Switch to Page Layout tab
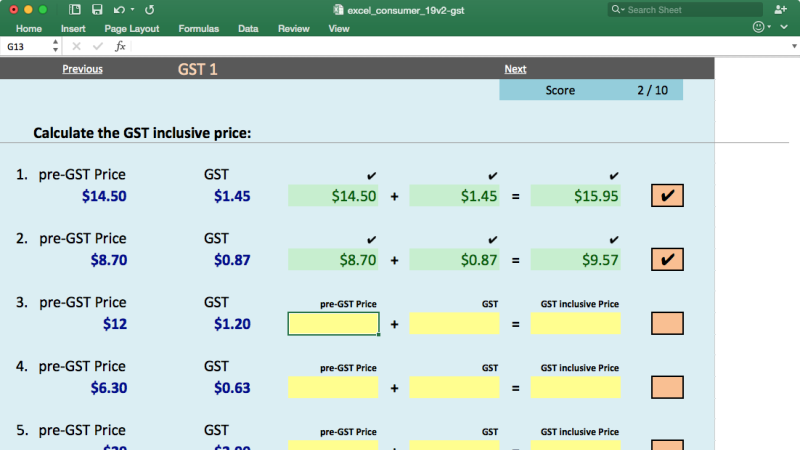This screenshot has height=450, width=800. (x=132, y=29)
